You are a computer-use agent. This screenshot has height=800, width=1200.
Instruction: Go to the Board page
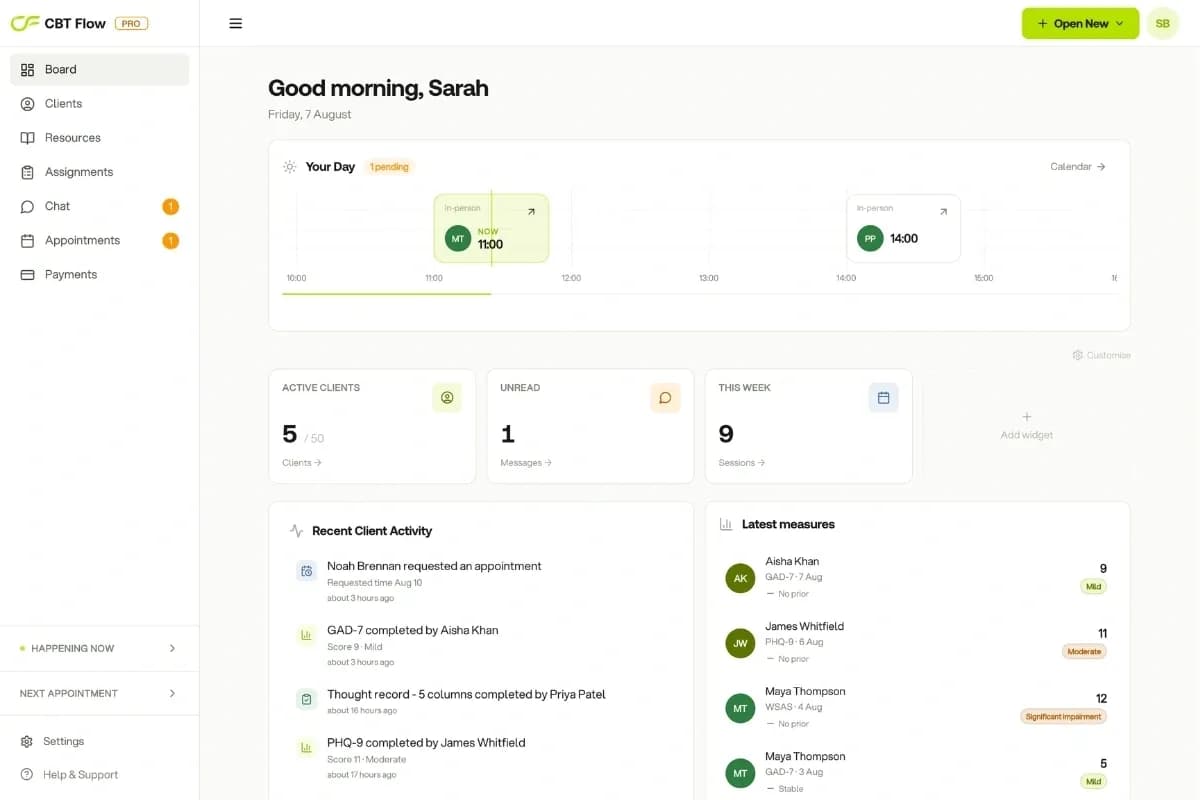100,70
